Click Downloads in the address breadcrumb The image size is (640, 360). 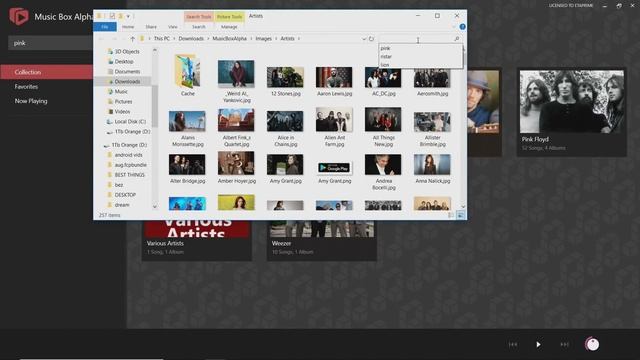click(x=191, y=38)
